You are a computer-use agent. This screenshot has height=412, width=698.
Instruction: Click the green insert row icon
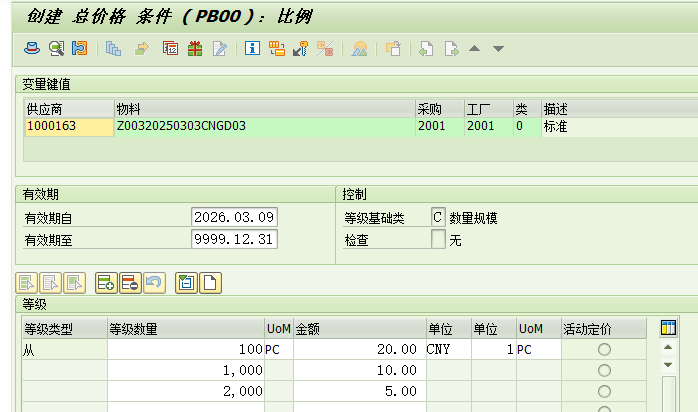coord(106,283)
